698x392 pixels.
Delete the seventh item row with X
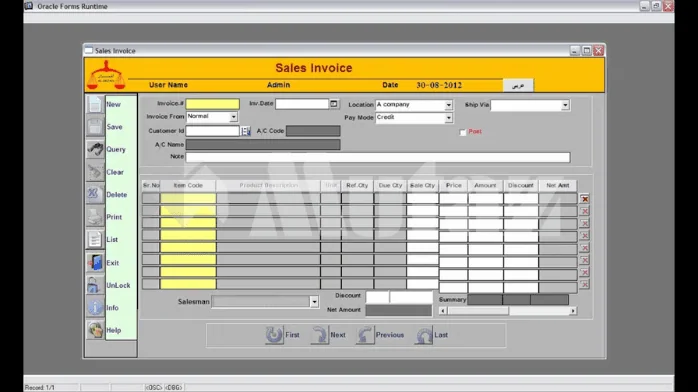pos(584,272)
